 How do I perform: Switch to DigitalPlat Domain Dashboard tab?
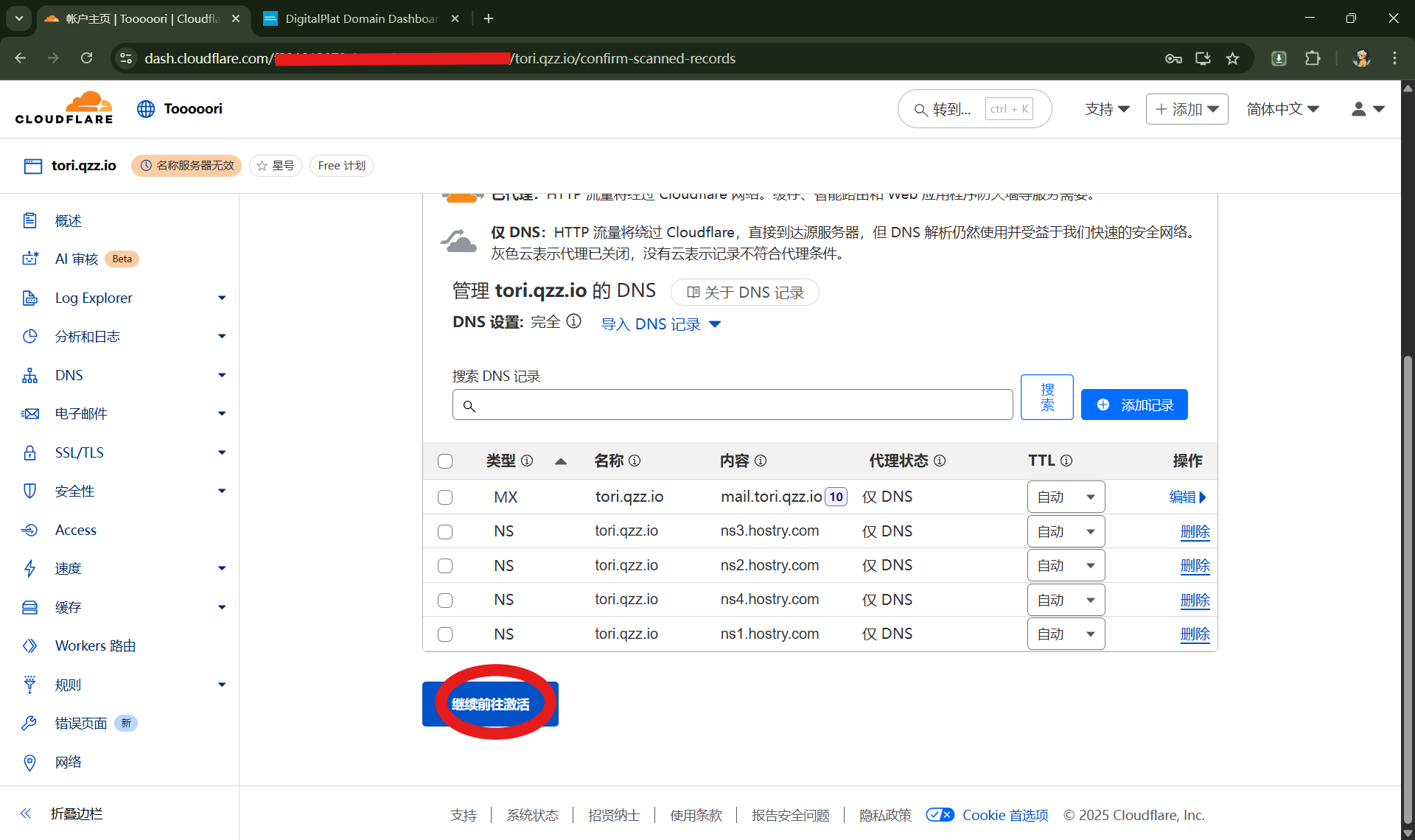point(361,18)
